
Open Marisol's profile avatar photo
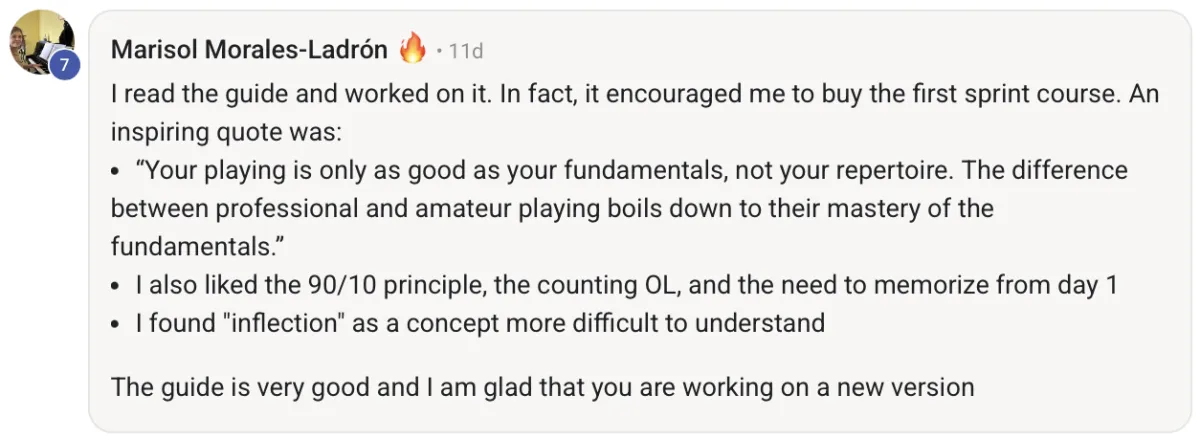click(36, 38)
